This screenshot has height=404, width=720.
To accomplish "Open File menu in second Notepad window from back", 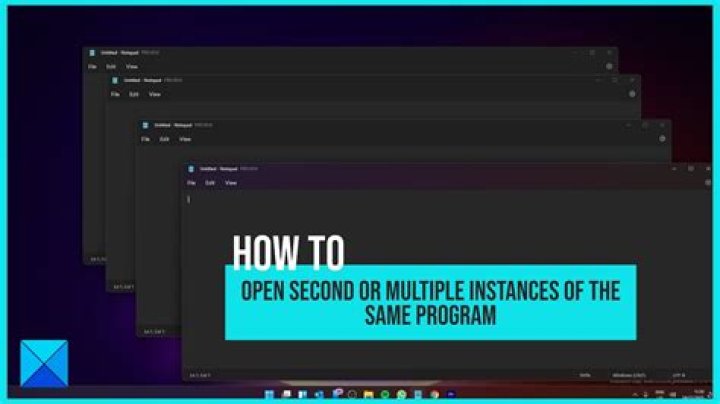I will tap(115, 94).
